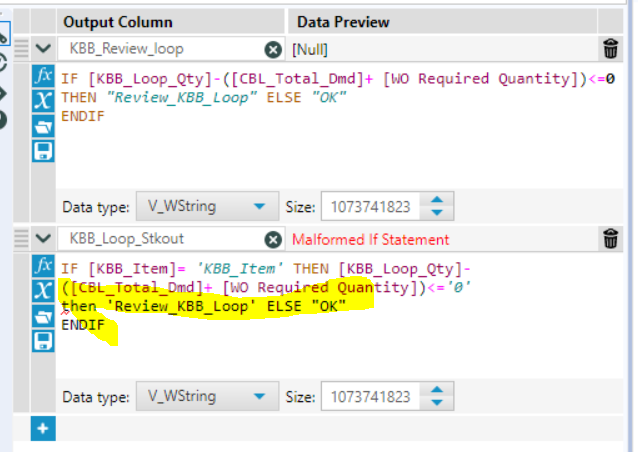
Task: Collapse the KBB_Loop_Stkout expression
Action: pyautogui.click(x=43, y=238)
